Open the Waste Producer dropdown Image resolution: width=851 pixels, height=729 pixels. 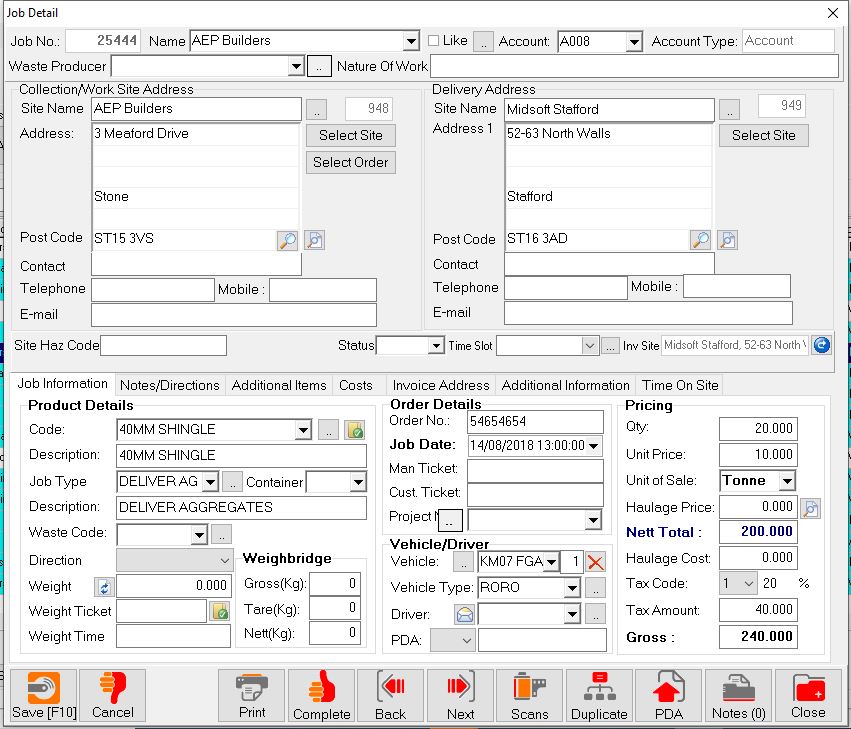(296, 67)
